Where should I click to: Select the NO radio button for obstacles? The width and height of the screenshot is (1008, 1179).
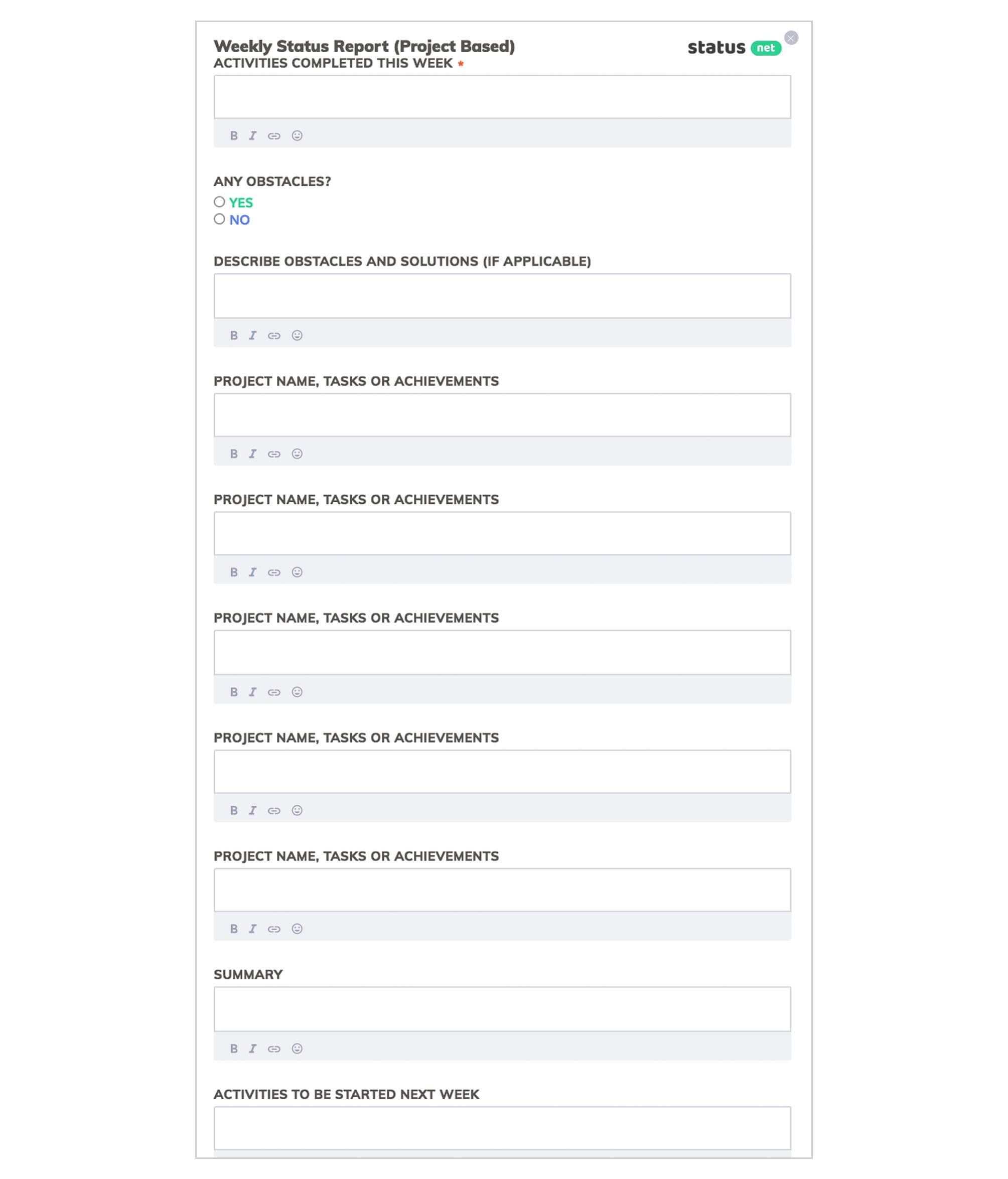pos(219,220)
